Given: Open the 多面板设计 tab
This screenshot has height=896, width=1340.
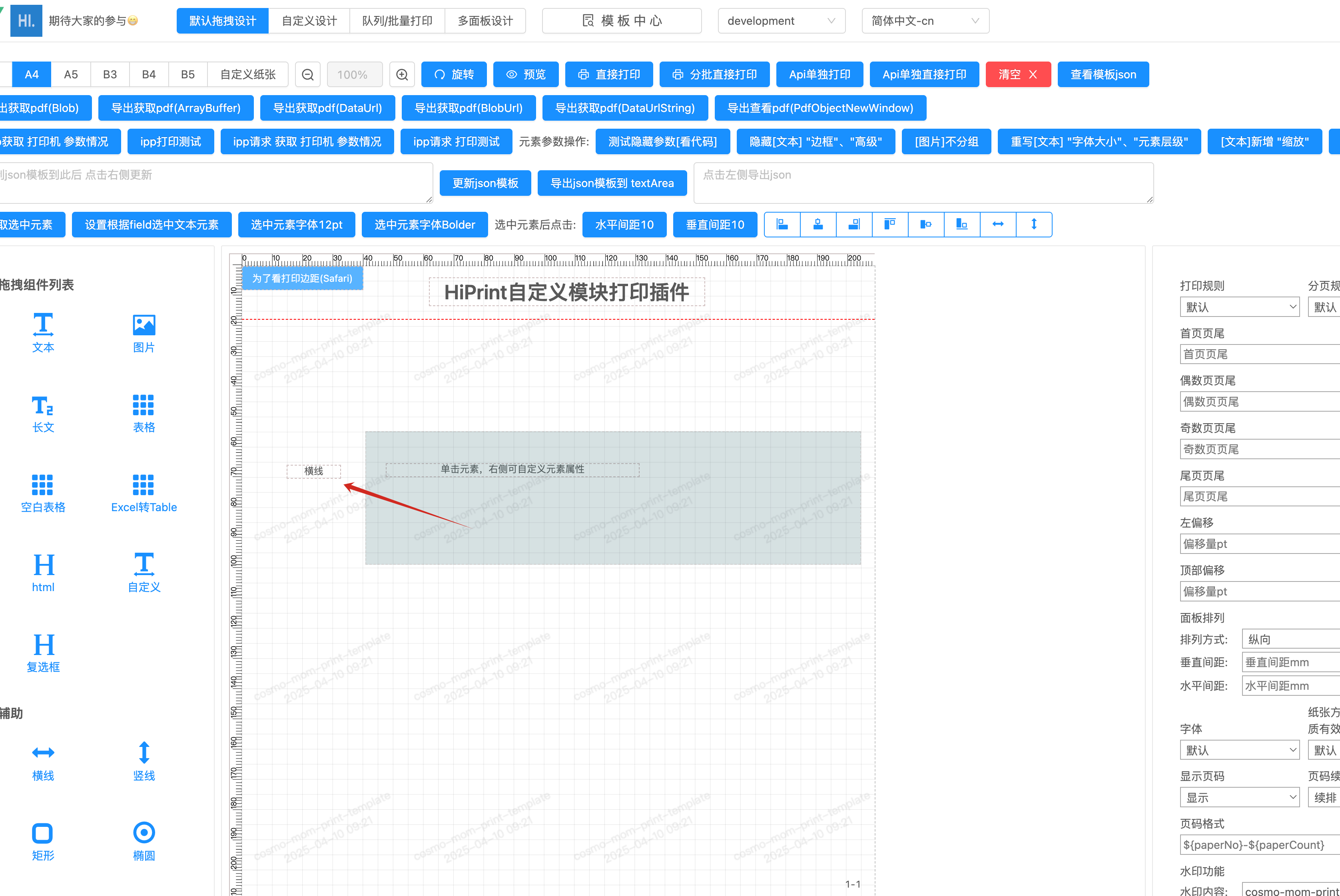Looking at the screenshot, I should (x=485, y=20).
